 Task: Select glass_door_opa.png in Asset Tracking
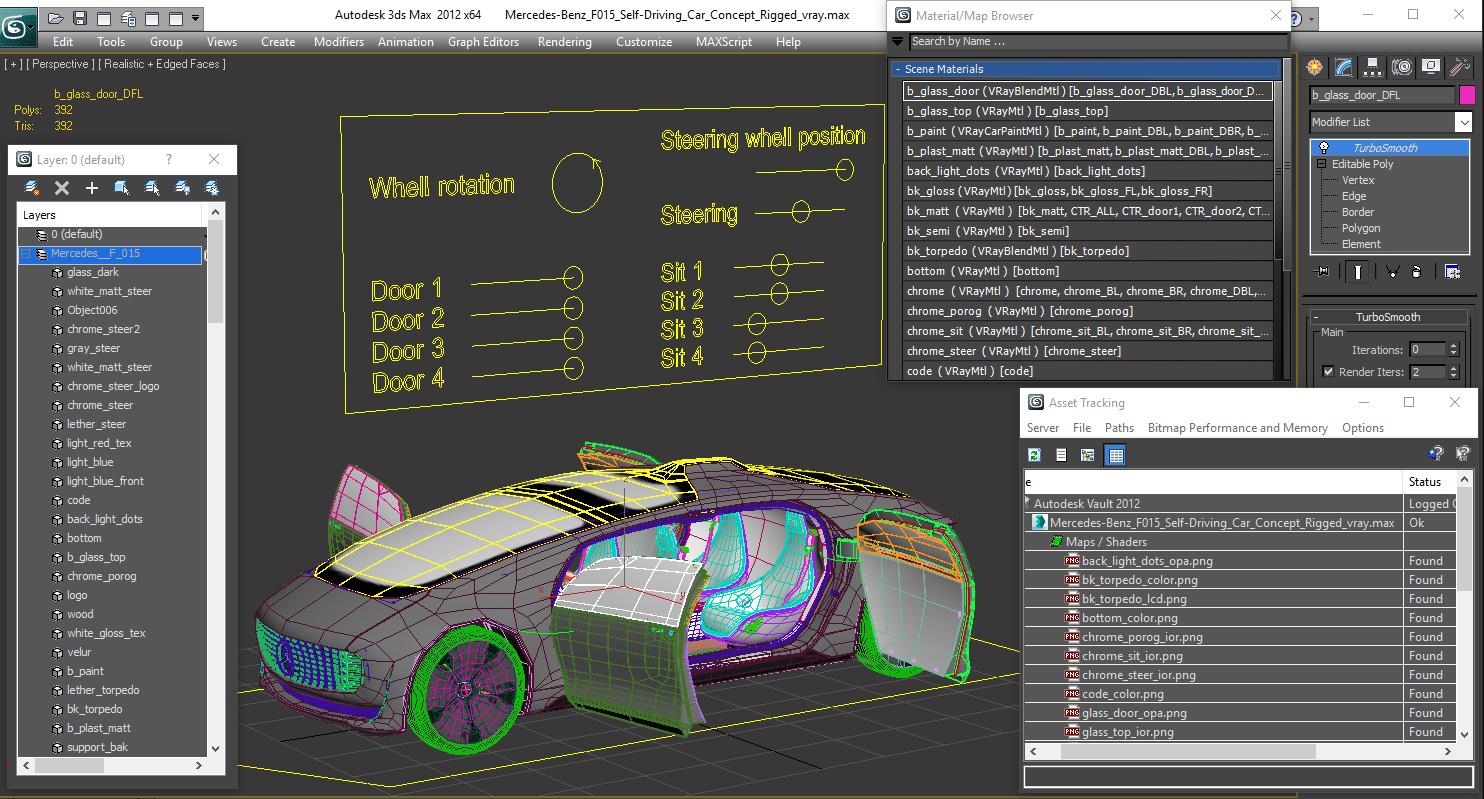click(1134, 713)
